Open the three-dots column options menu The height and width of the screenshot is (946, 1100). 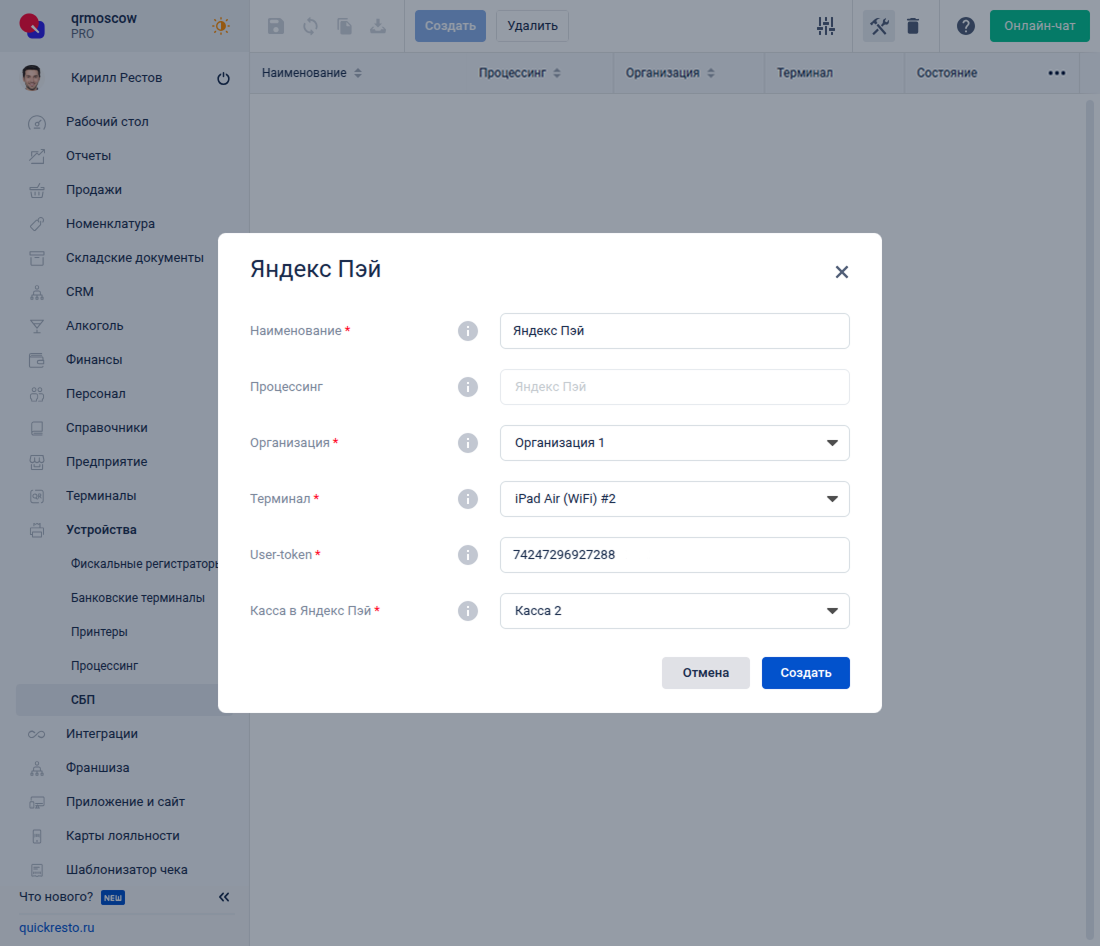pyautogui.click(x=1056, y=73)
